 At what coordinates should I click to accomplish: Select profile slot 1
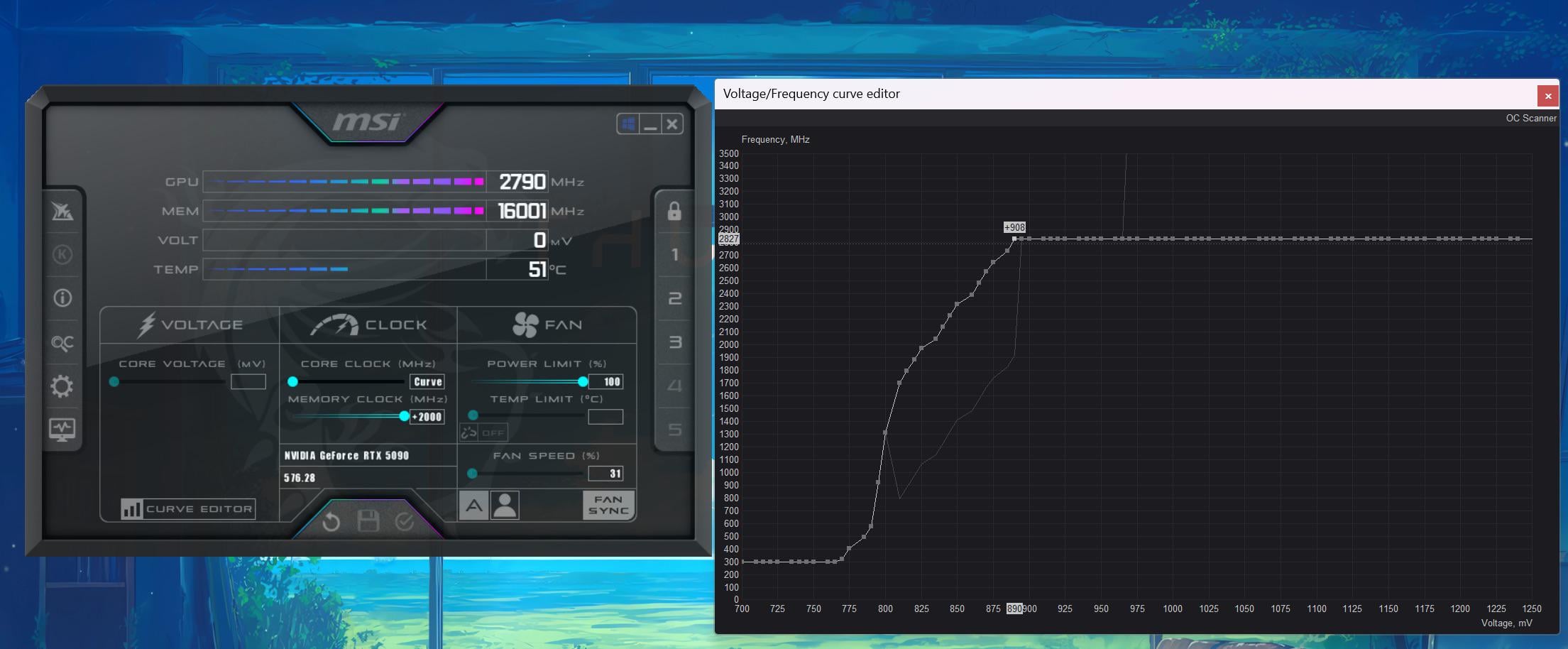click(x=674, y=254)
